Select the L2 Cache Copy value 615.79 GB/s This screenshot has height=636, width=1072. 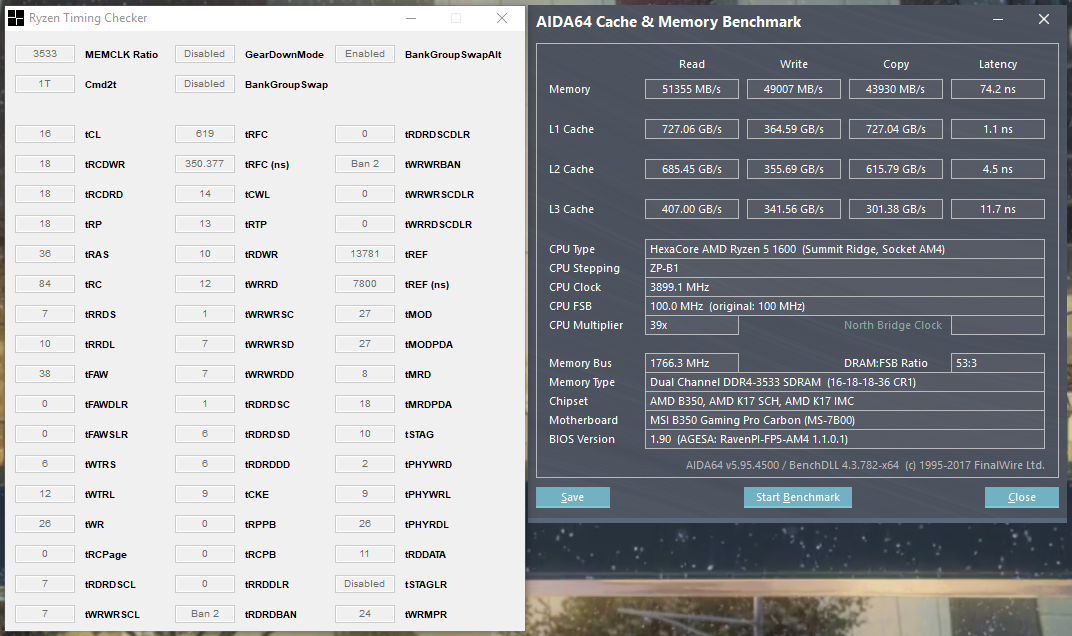pyautogui.click(x=896, y=169)
